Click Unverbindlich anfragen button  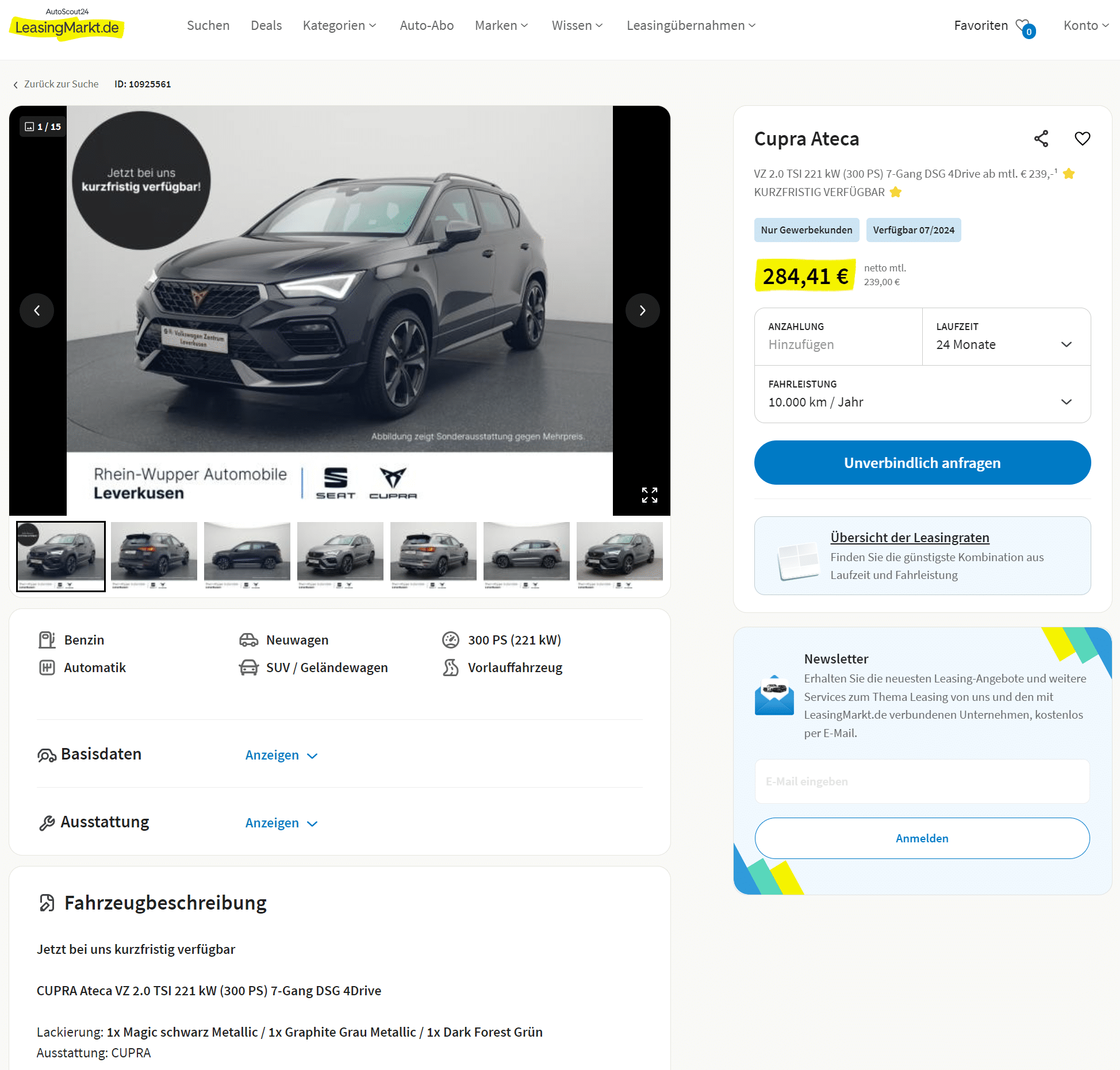tap(922, 463)
